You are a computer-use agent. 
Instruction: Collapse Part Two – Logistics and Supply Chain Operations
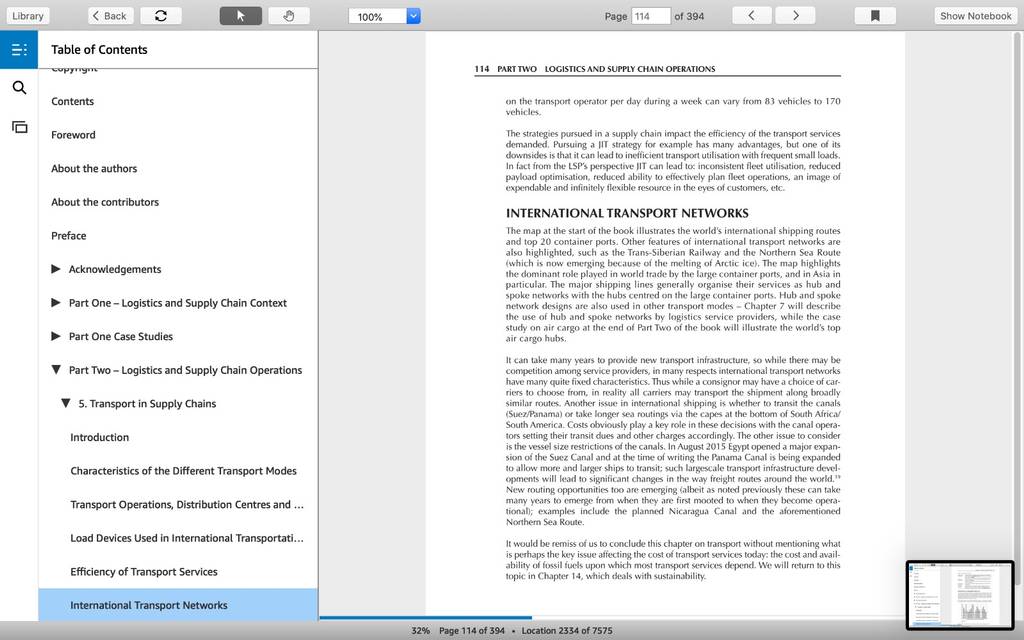tap(56, 370)
